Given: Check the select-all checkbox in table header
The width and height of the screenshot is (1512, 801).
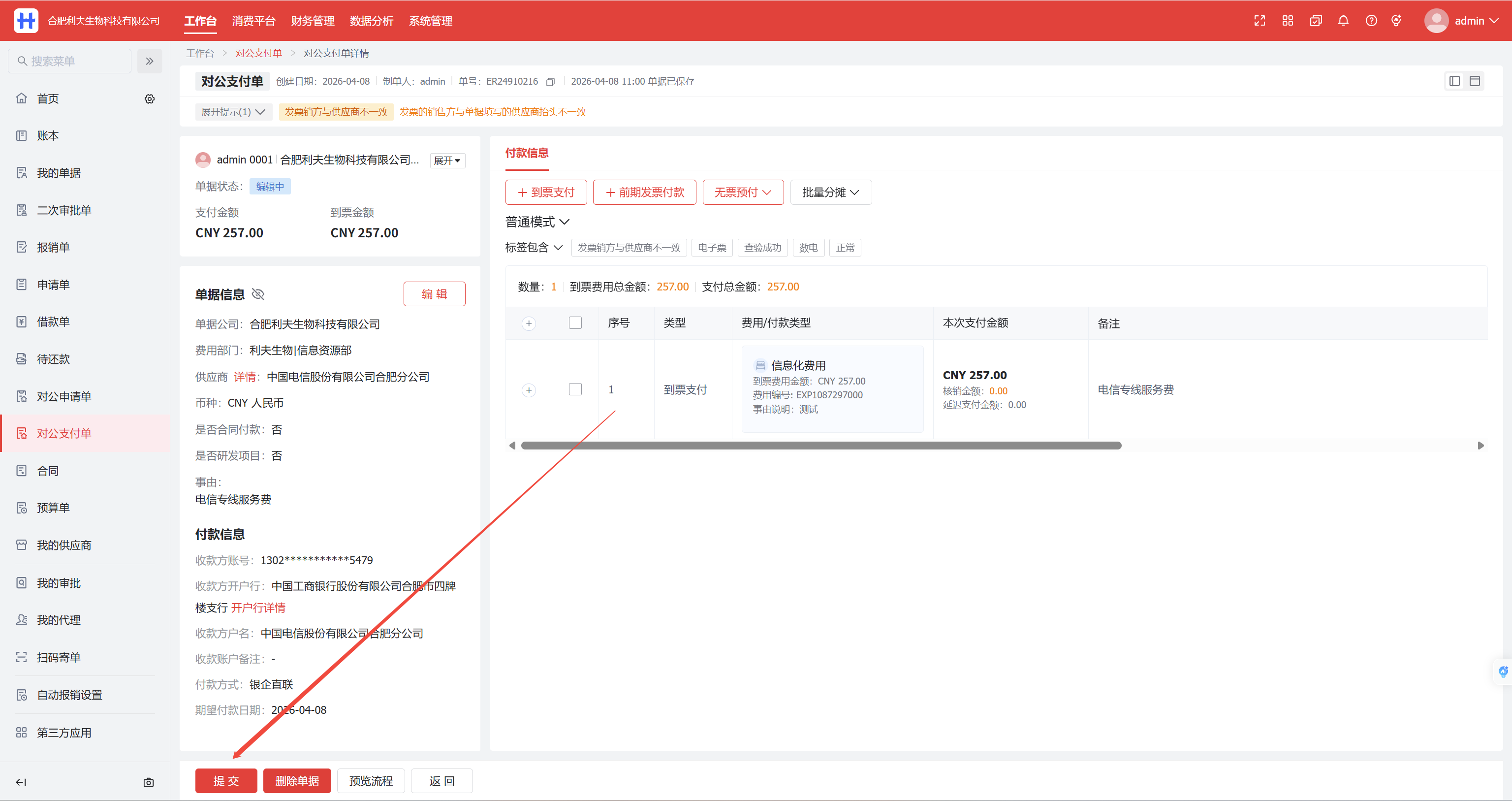Looking at the screenshot, I should coord(575,323).
